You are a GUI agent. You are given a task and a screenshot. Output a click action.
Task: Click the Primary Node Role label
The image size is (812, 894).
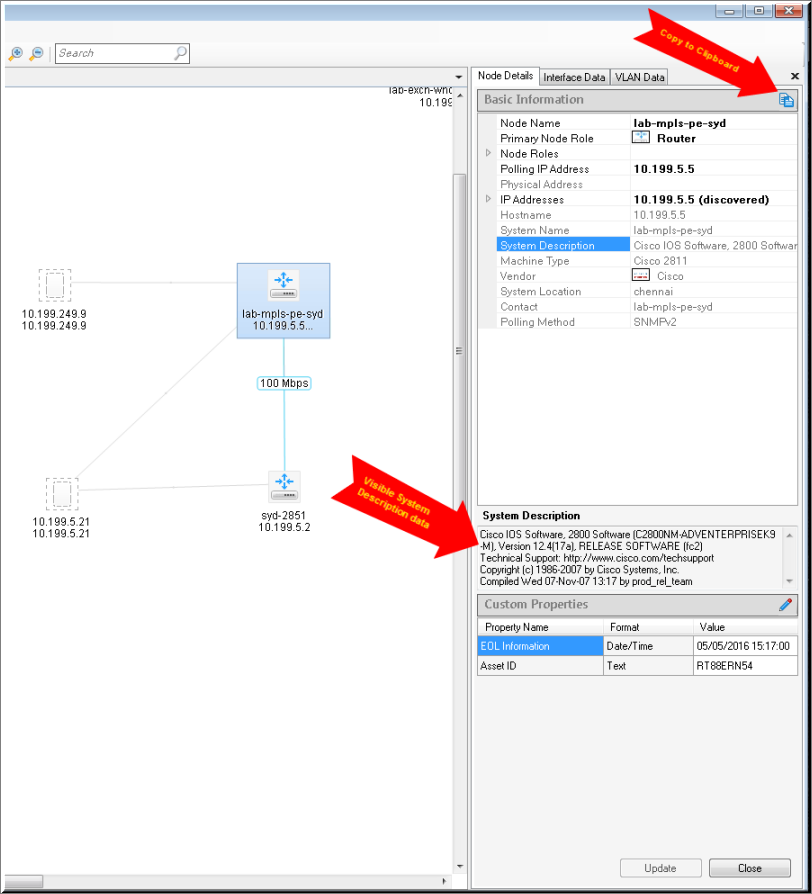[546, 139]
